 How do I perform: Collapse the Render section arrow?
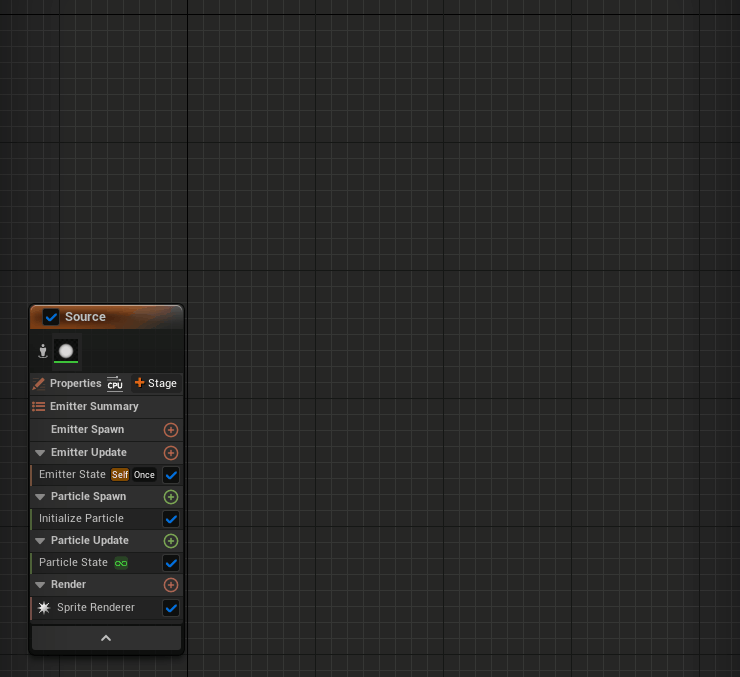(x=40, y=585)
